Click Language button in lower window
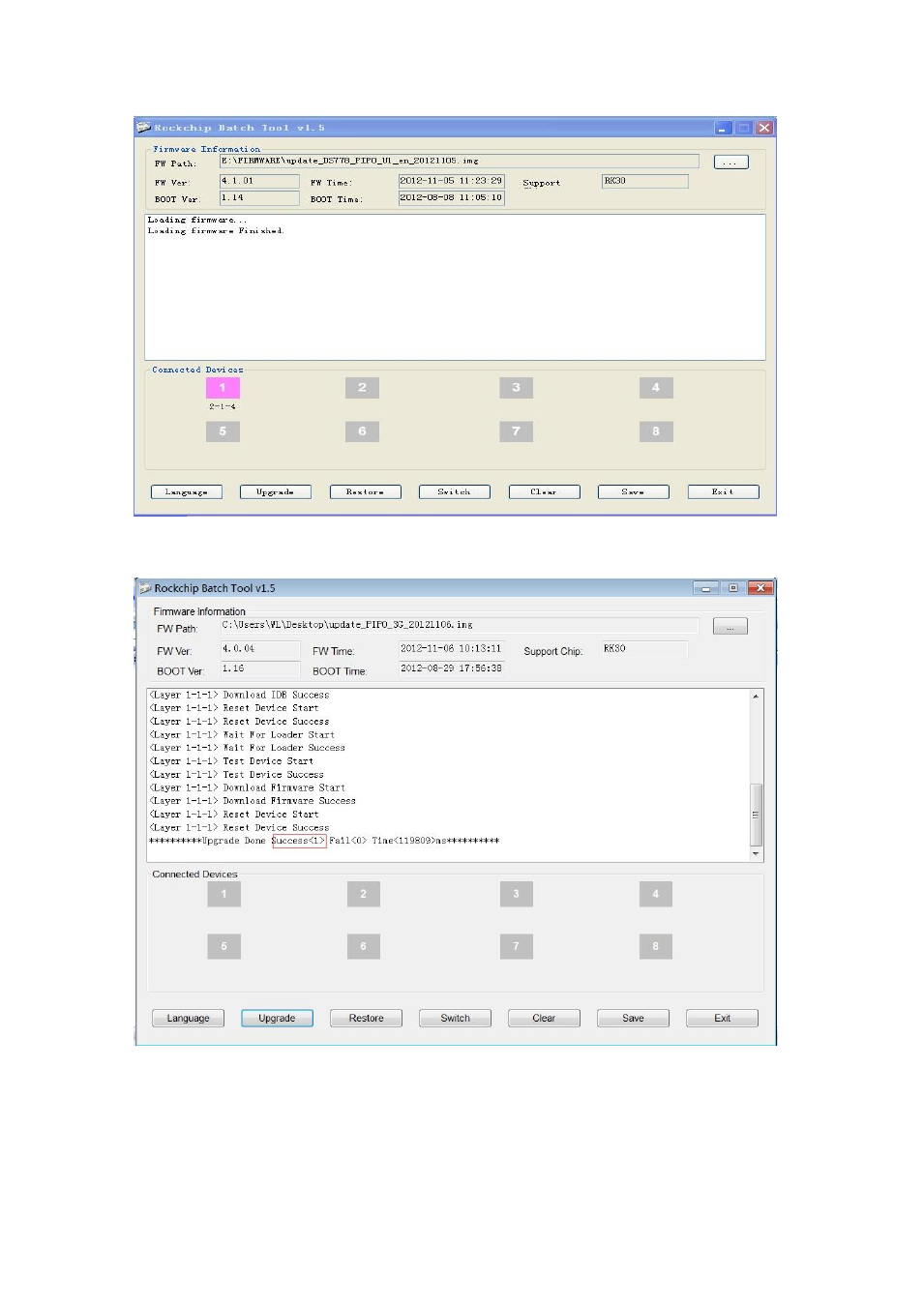 (x=188, y=1019)
